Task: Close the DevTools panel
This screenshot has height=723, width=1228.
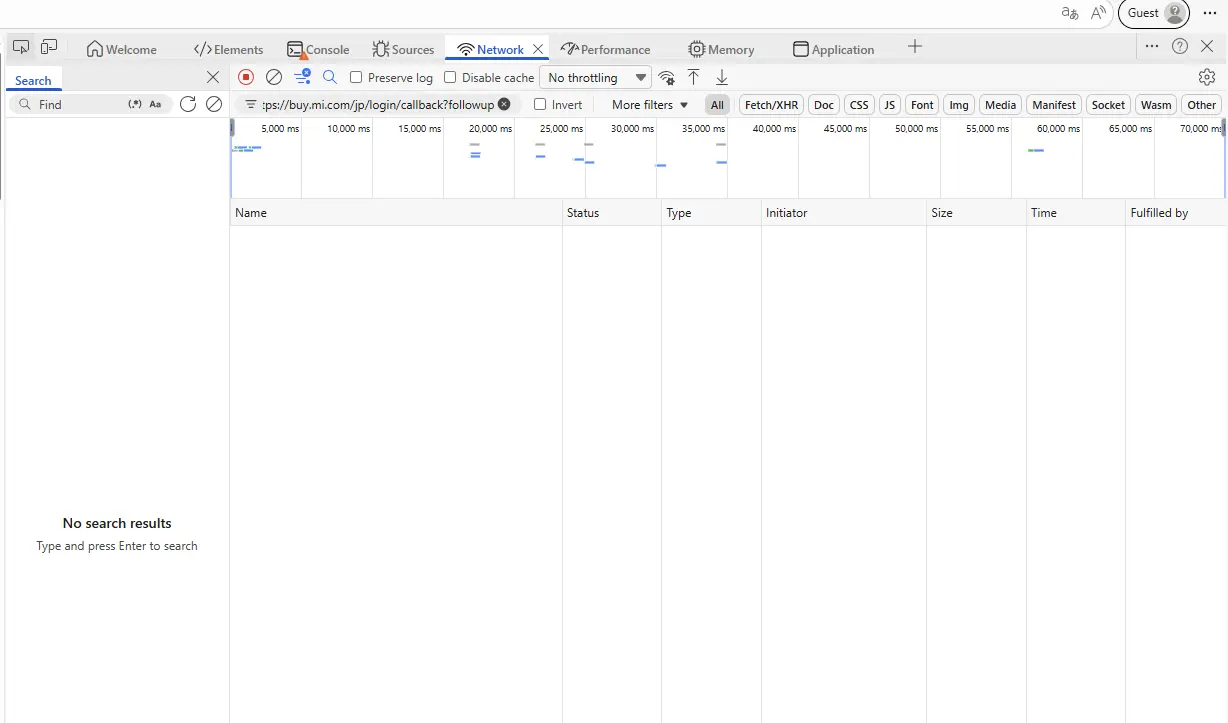Action: tap(1207, 46)
